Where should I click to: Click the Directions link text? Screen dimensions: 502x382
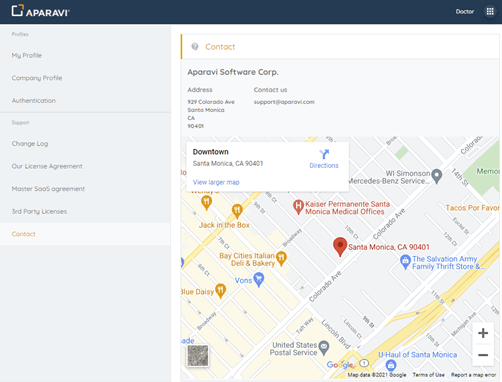pyautogui.click(x=324, y=166)
